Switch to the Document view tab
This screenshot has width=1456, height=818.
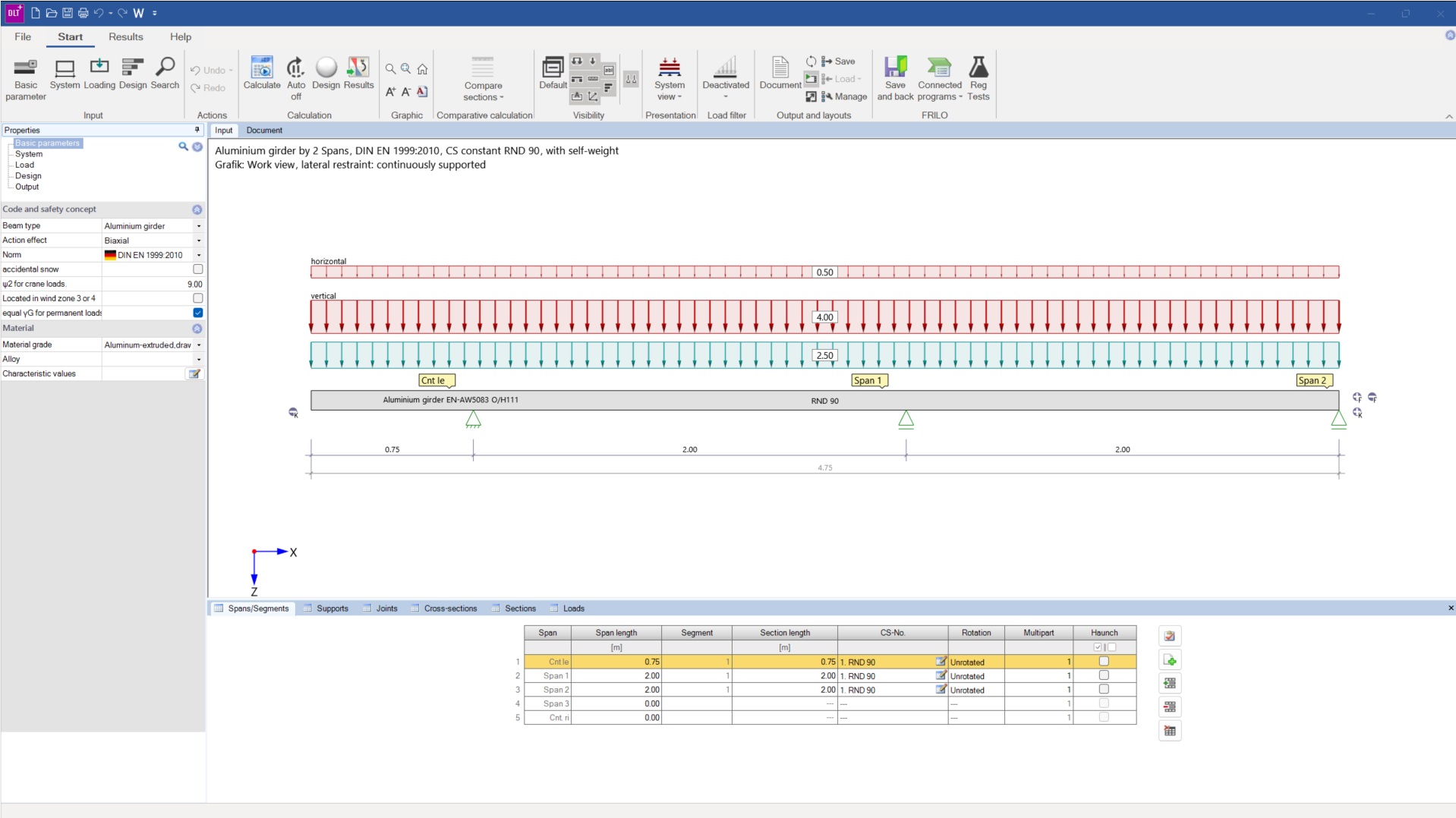point(264,131)
